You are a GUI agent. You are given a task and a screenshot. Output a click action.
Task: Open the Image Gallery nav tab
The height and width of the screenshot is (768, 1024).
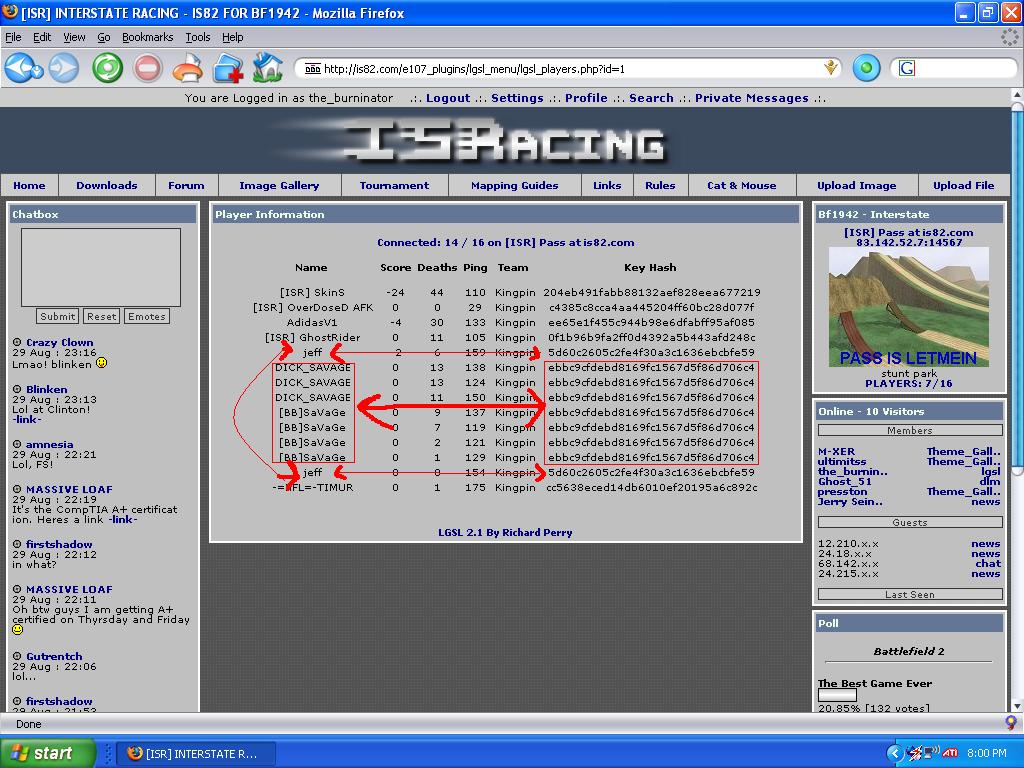coord(279,185)
